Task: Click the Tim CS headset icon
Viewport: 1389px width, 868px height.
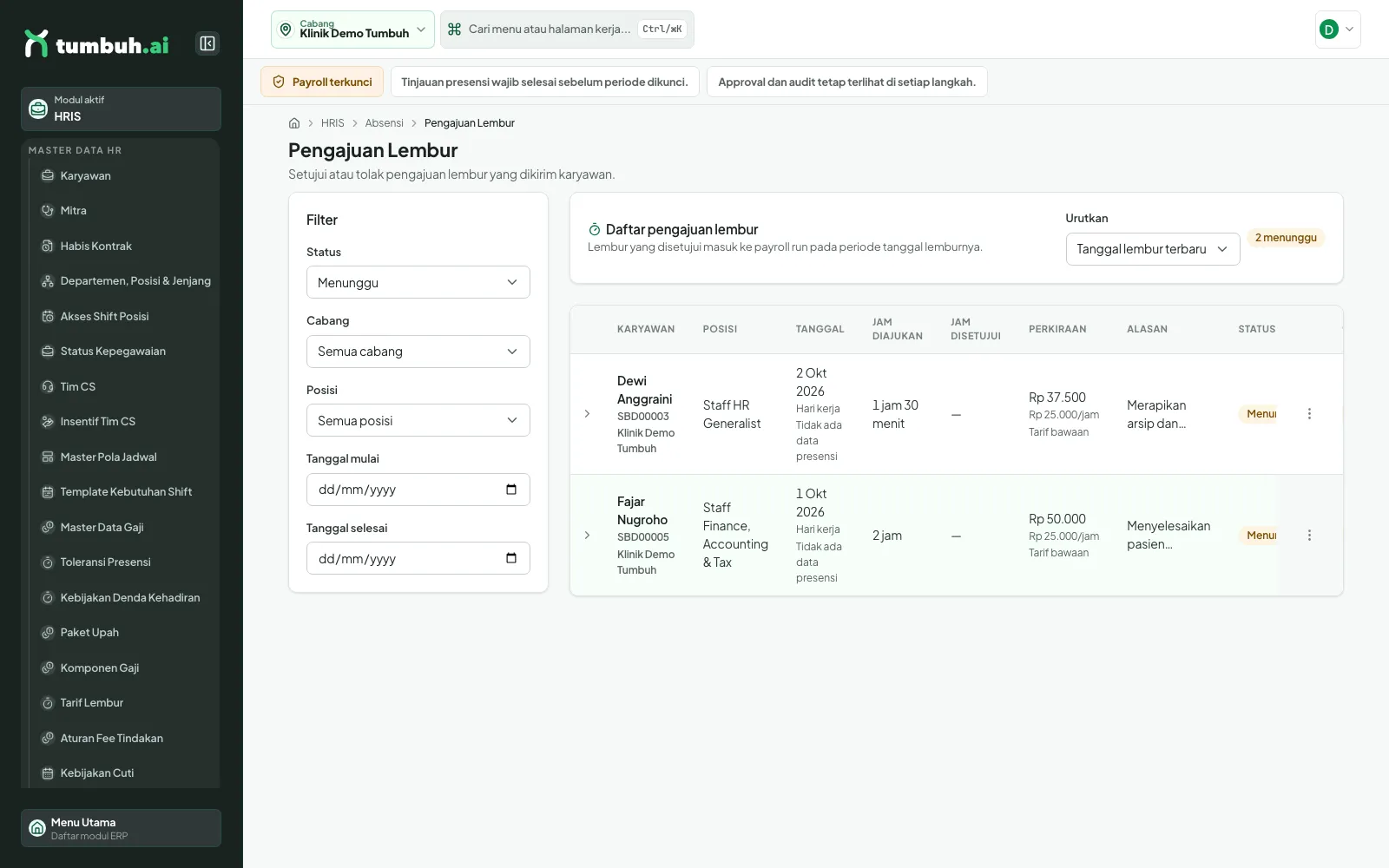Action: (48, 386)
